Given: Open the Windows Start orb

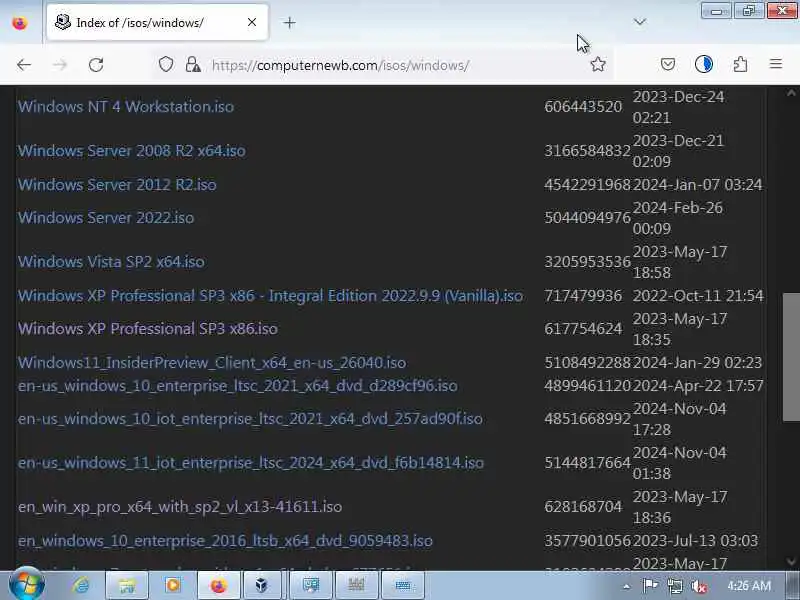Looking at the screenshot, I should [27, 585].
